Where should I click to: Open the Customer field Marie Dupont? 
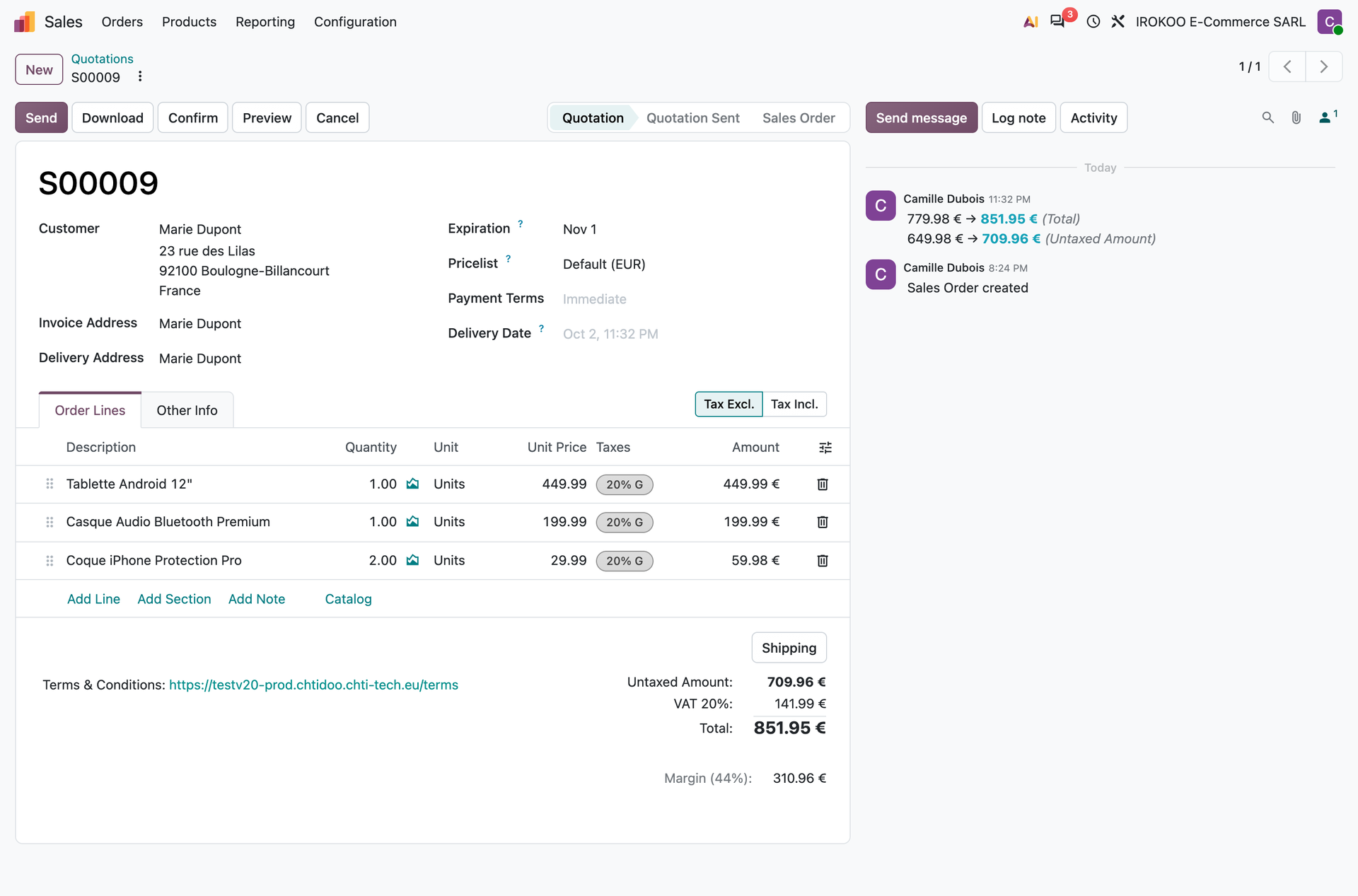point(200,229)
